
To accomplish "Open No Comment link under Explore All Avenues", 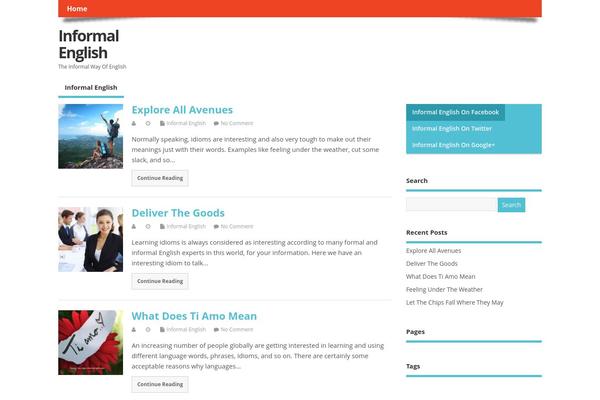I will (237, 123).
